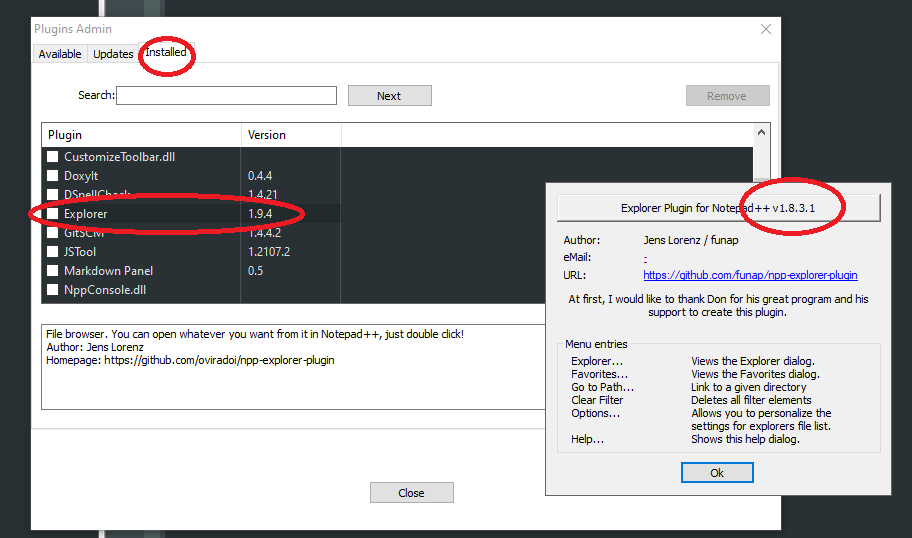Click the Close button at bottom
912x538 pixels.
pyautogui.click(x=411, y=493)
